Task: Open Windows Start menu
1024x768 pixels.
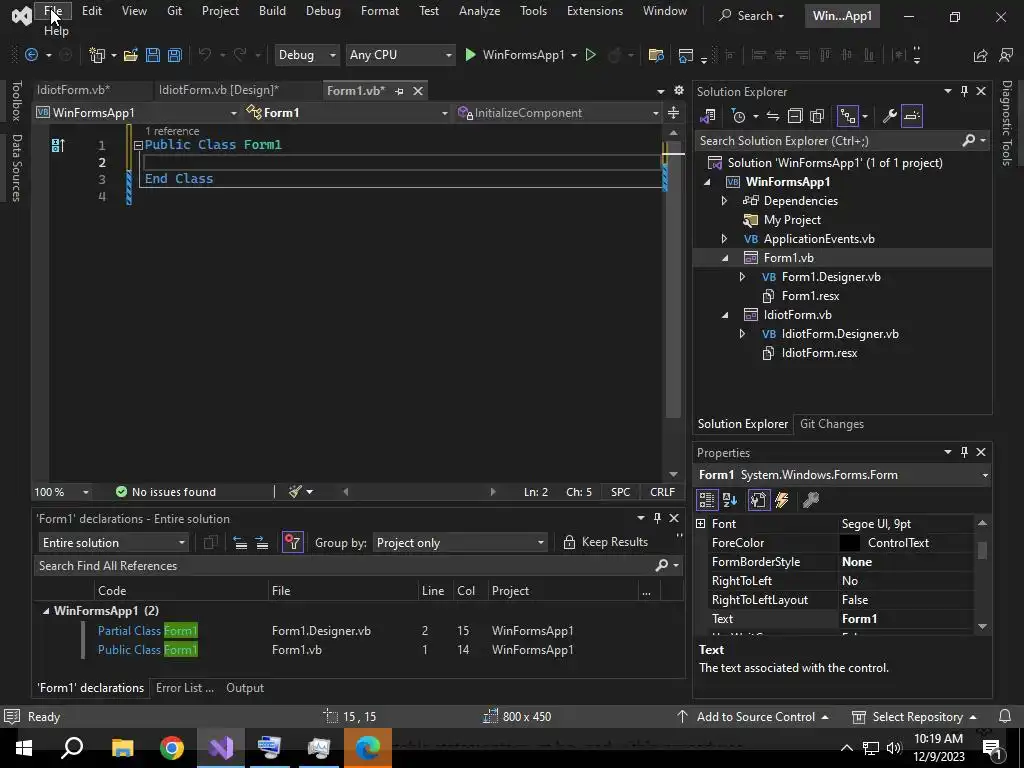Action: click(24, 748)
